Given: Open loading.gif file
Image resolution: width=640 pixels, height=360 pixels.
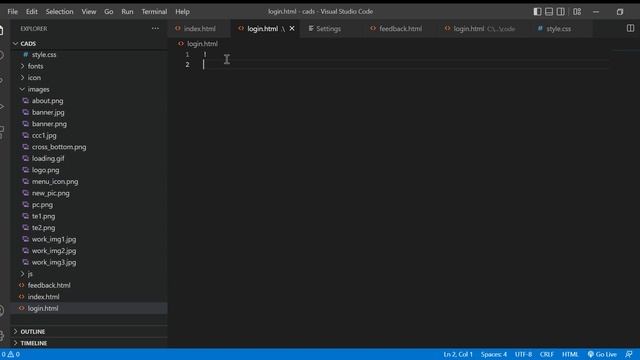Looking at the screenshot, I should [x=48, y=158].
